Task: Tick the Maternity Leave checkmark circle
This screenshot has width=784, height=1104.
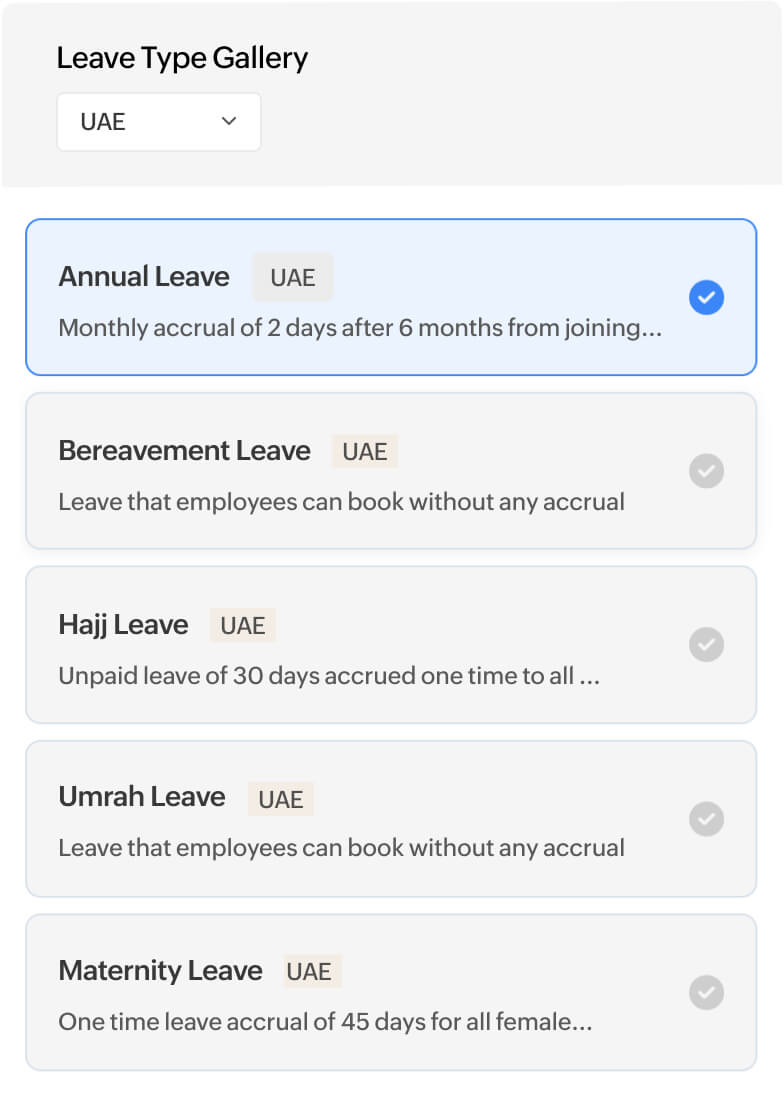Action: [x=706, y=993]
